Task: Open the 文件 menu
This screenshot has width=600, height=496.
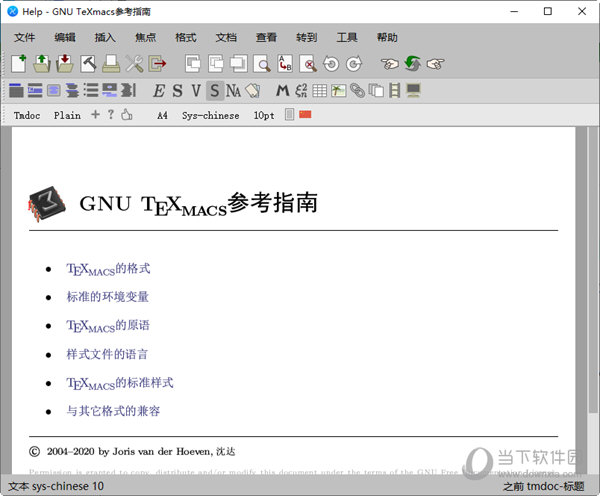Action: 25,38
